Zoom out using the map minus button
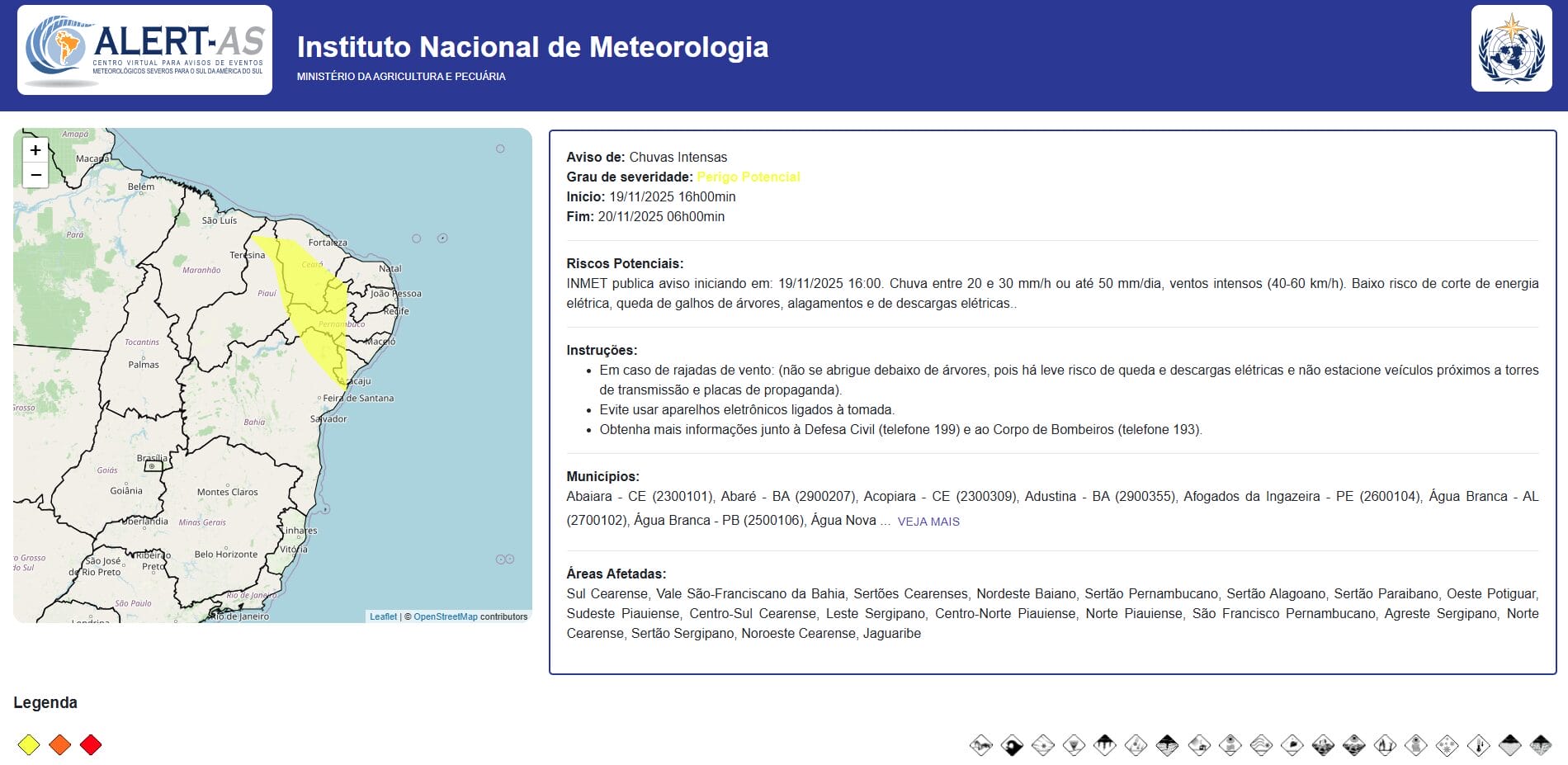The width and height of the screenshot is (1568, 765). [34, 175]
